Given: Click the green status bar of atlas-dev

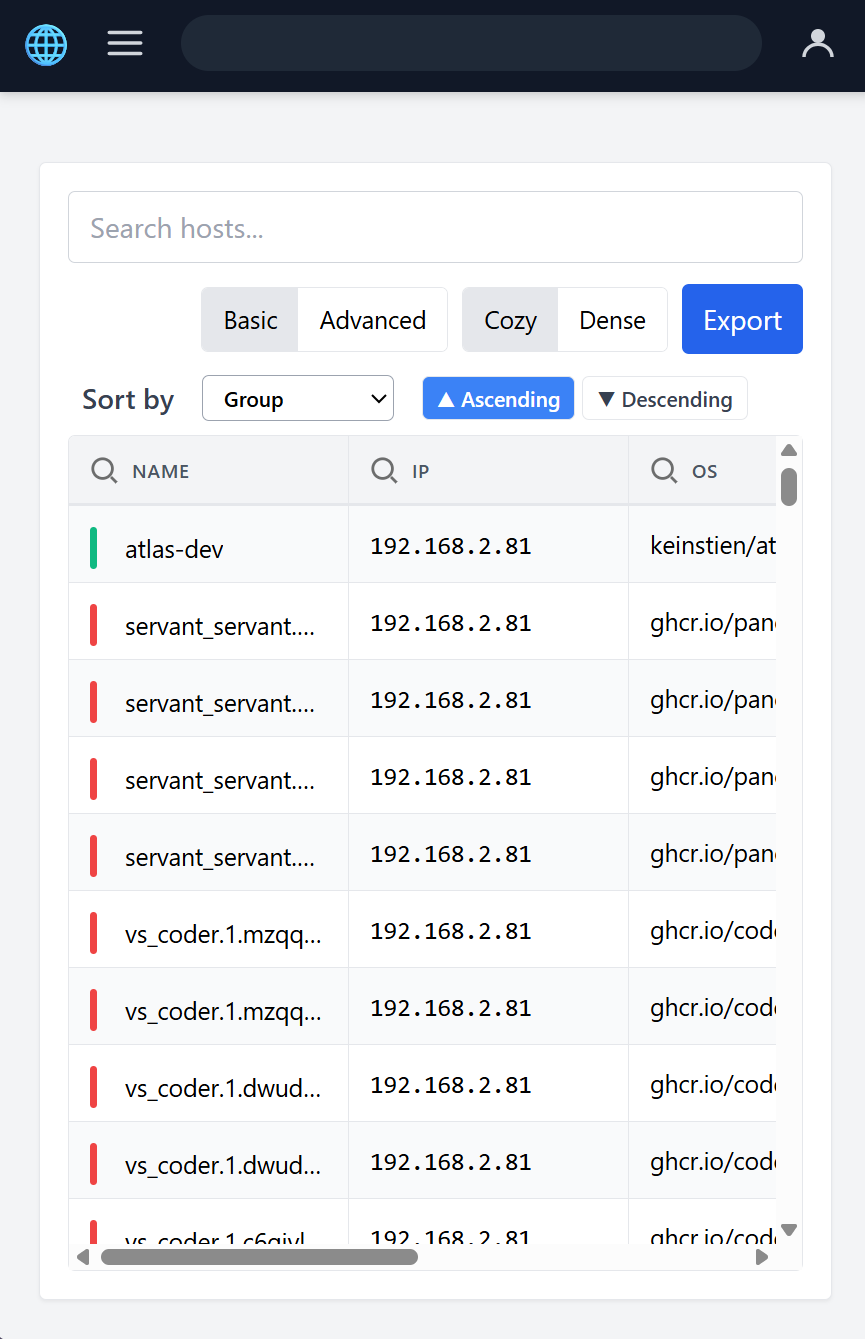Looking at the screenshot, I should [x=93, y=548].
